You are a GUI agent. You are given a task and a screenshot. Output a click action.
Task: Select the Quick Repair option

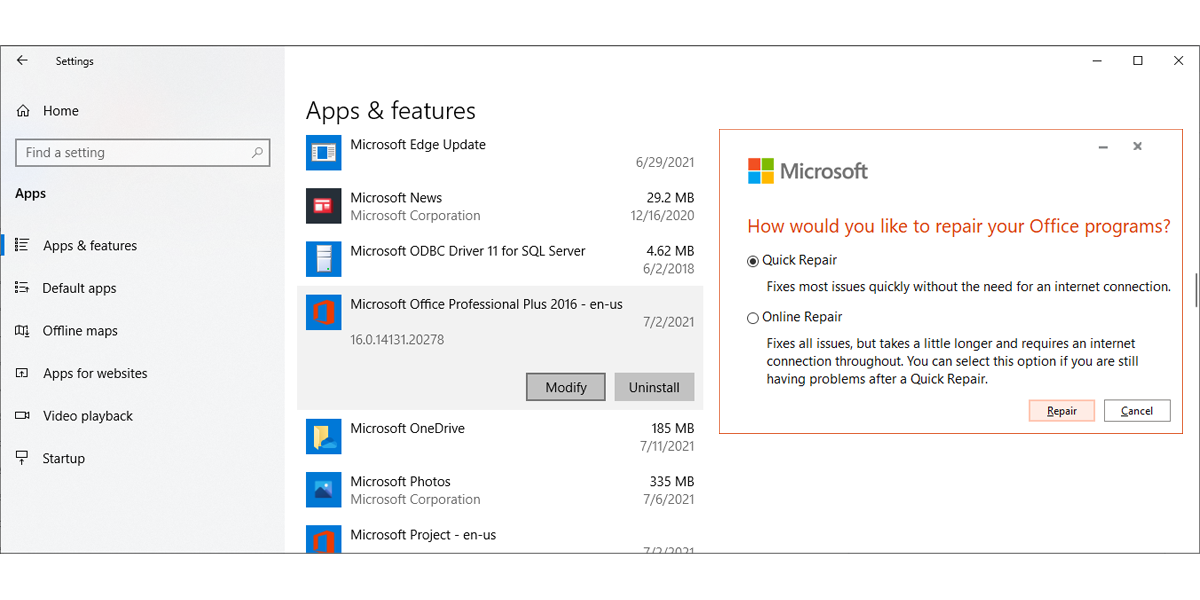point(752,261)
